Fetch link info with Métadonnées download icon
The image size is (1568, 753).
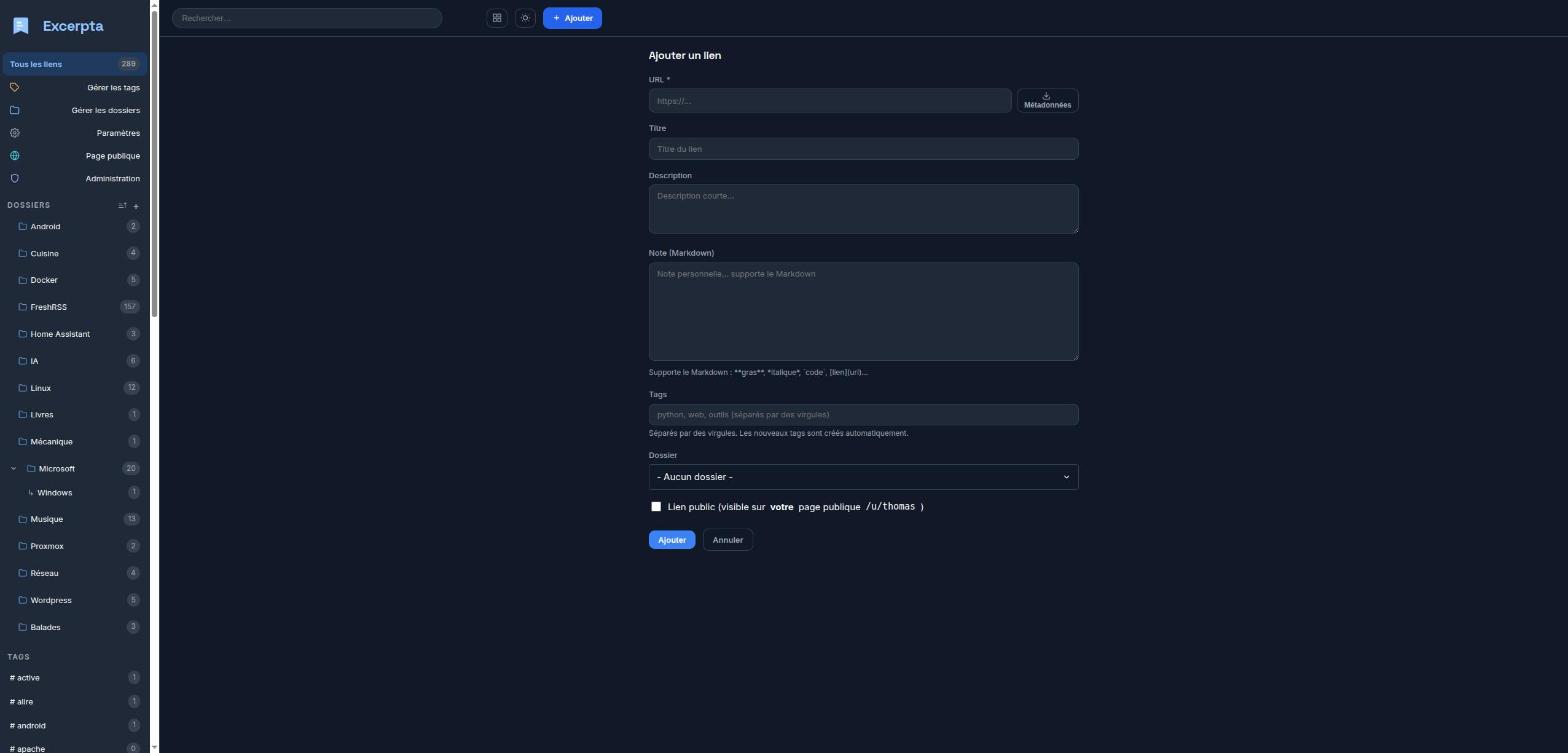click(1047, 100)
